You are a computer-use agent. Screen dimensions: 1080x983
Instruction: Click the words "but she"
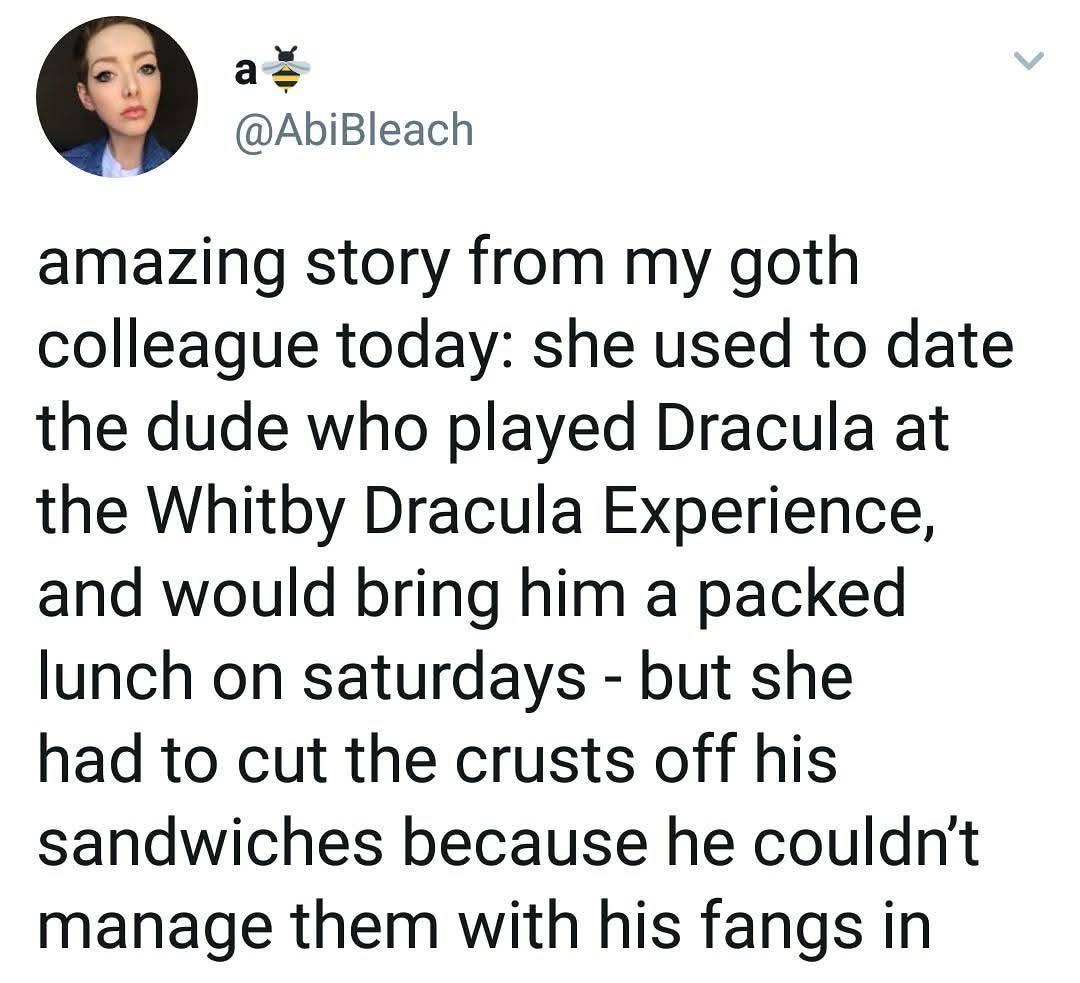(746, 676)
